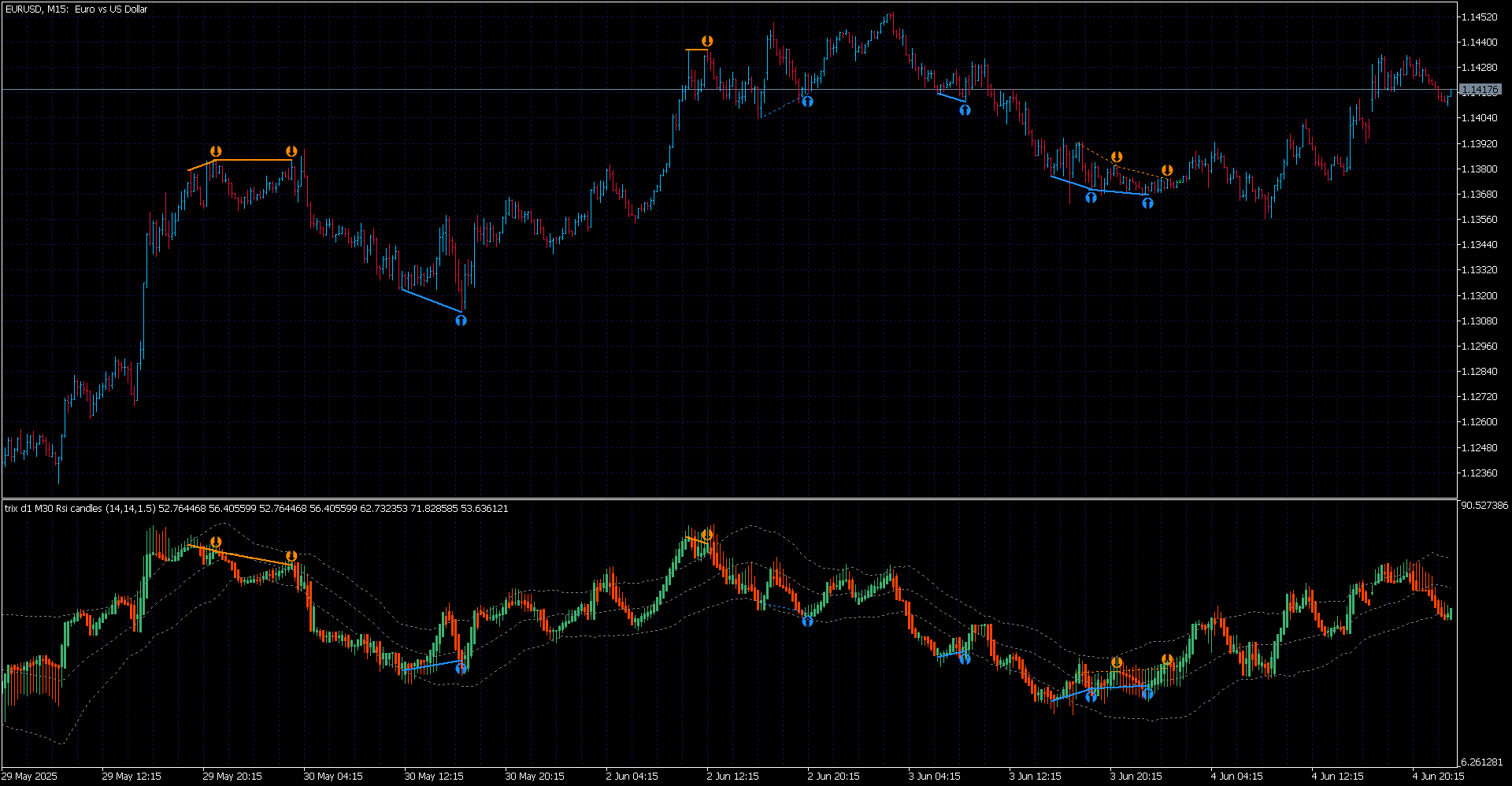Click the '4 Jun 20:15' time label

click(1439, 777)
